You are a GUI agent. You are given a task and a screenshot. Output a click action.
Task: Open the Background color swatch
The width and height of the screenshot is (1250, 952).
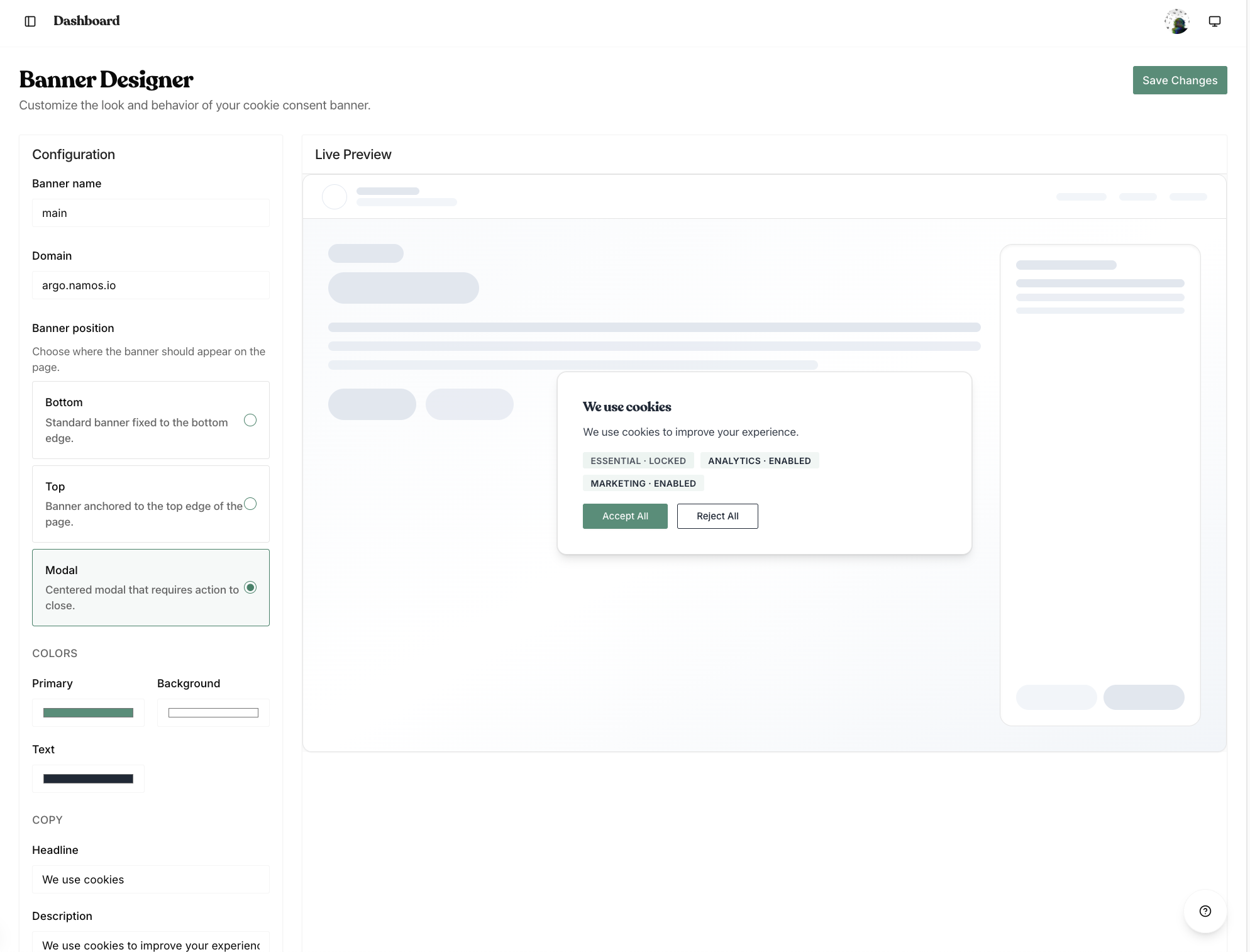(x=213, y=712)
